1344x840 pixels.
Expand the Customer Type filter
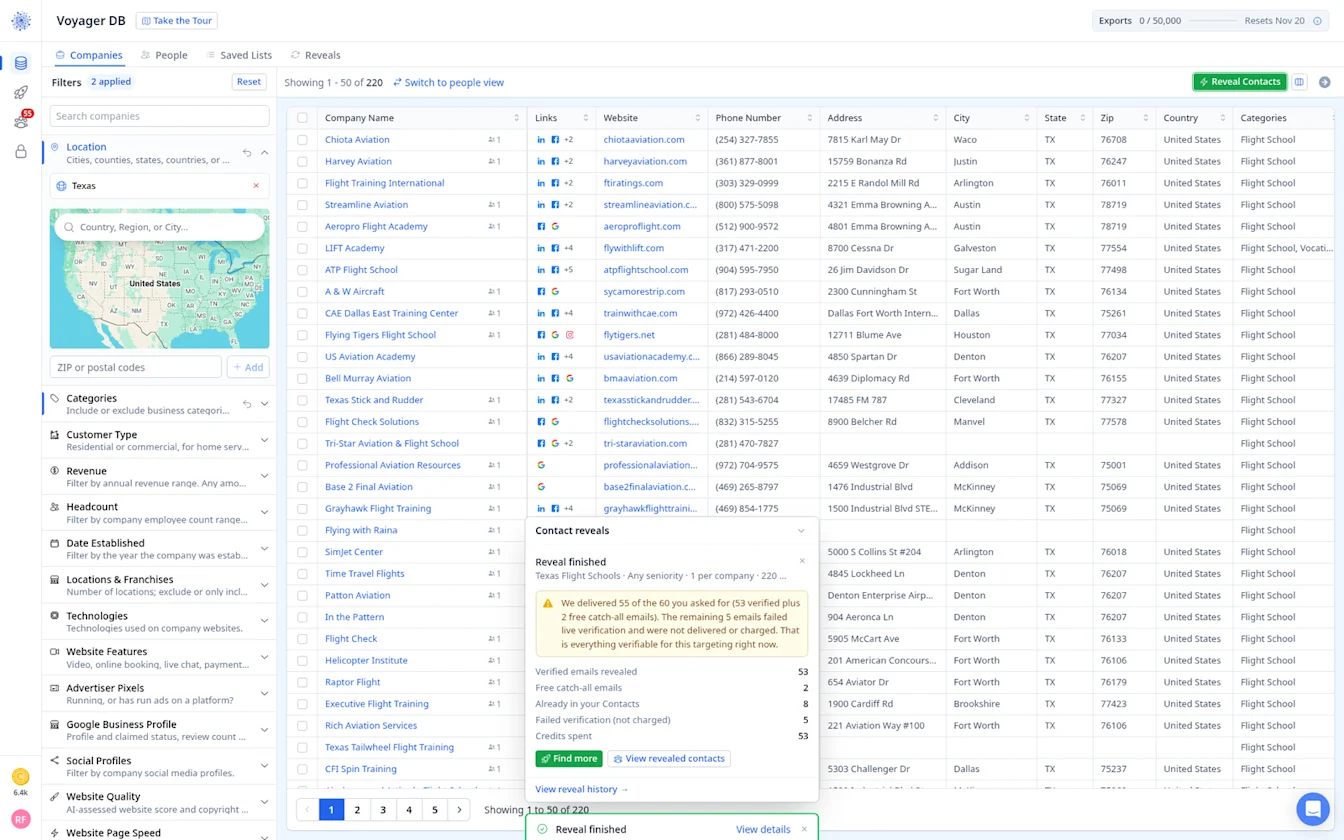point(264,440)
